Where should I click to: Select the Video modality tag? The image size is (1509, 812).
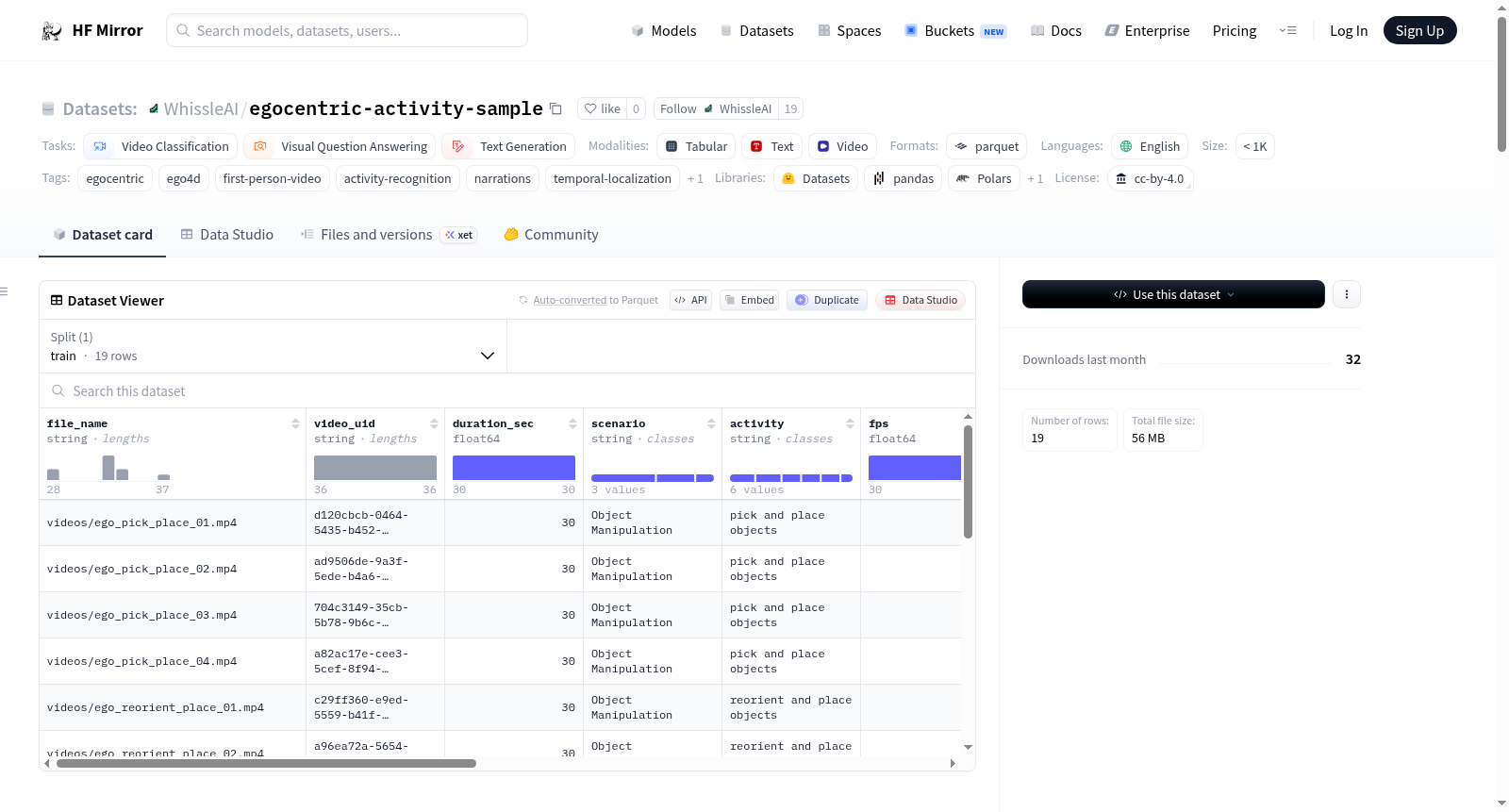(x=842, y=146)
